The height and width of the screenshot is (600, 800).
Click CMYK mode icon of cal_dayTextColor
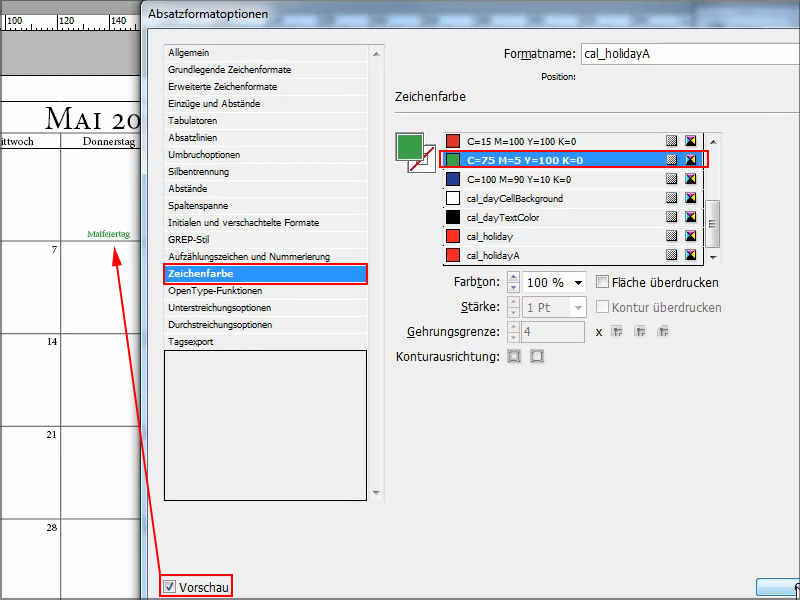(690, 217)
